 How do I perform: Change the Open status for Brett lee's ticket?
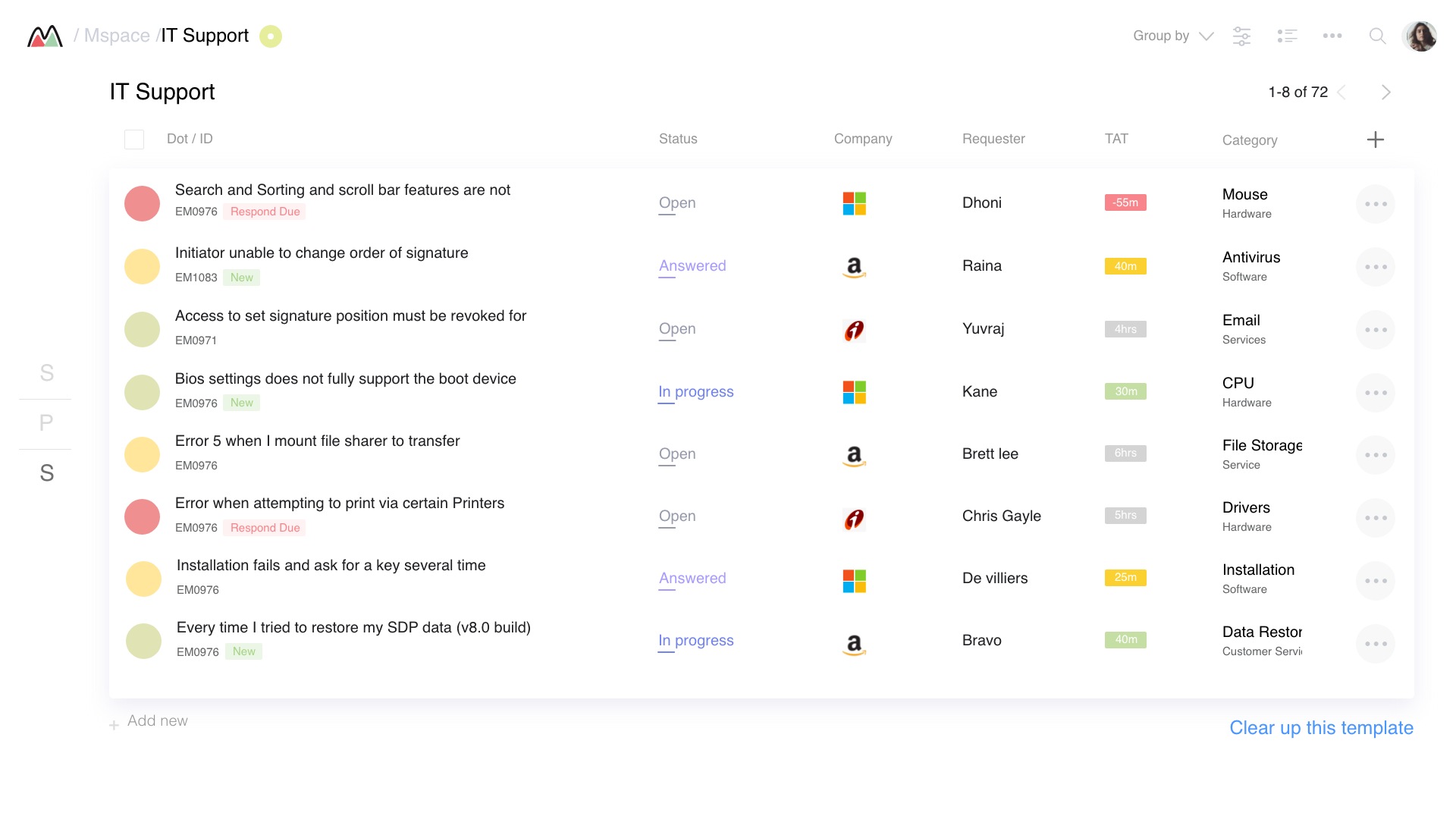pos(677,454)
